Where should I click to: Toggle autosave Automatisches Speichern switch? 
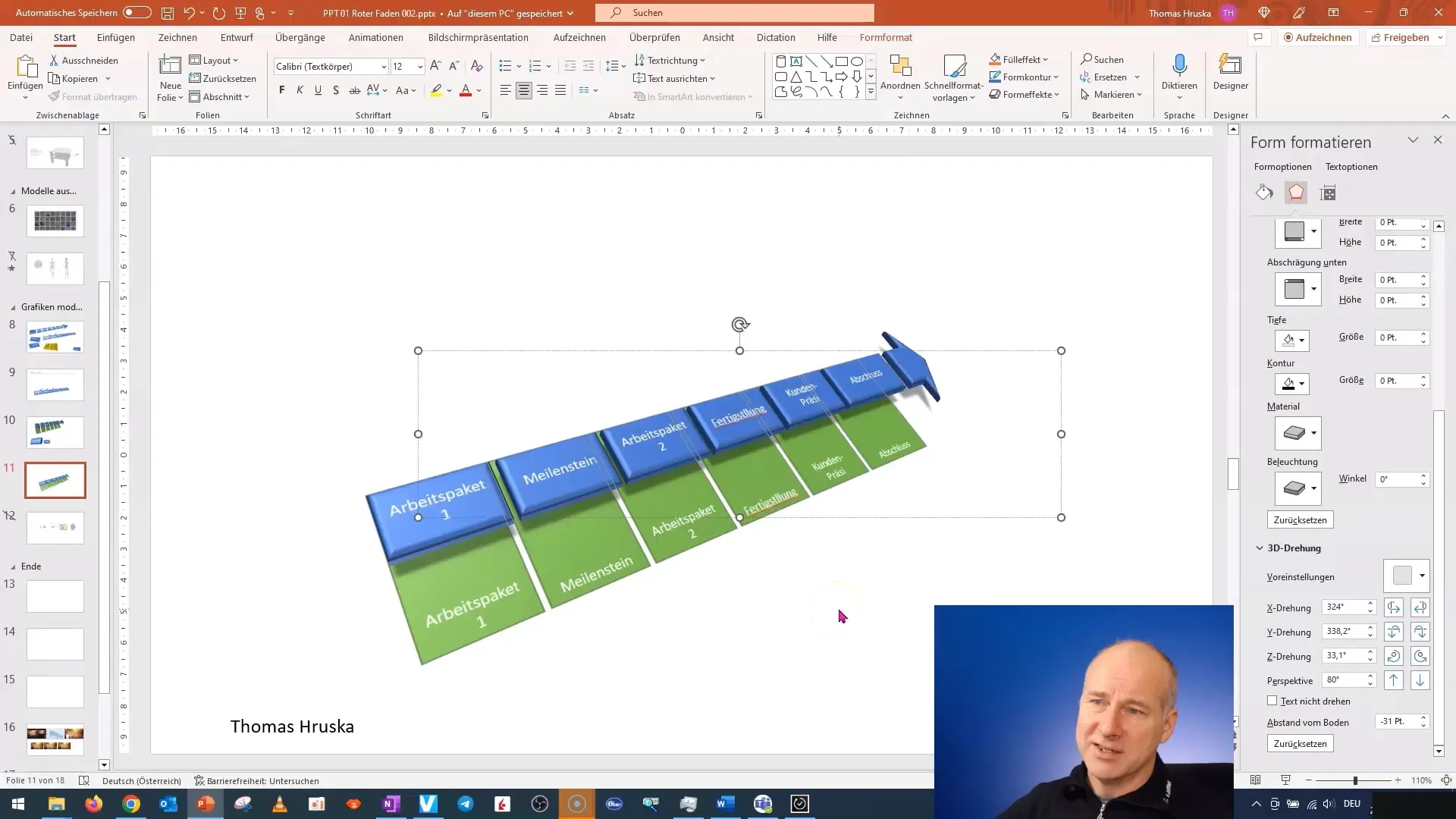134,12
